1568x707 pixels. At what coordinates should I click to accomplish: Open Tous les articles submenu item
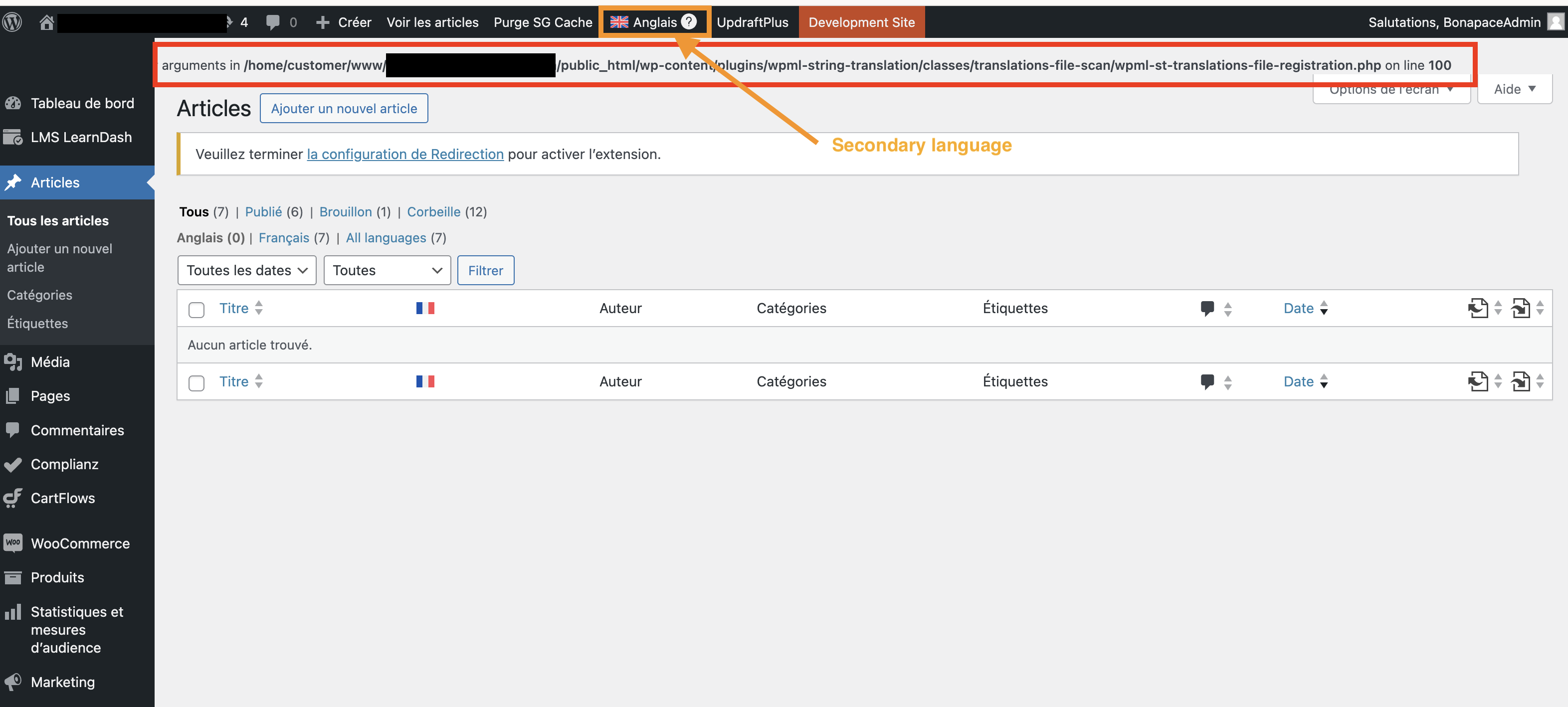(58, 221)
